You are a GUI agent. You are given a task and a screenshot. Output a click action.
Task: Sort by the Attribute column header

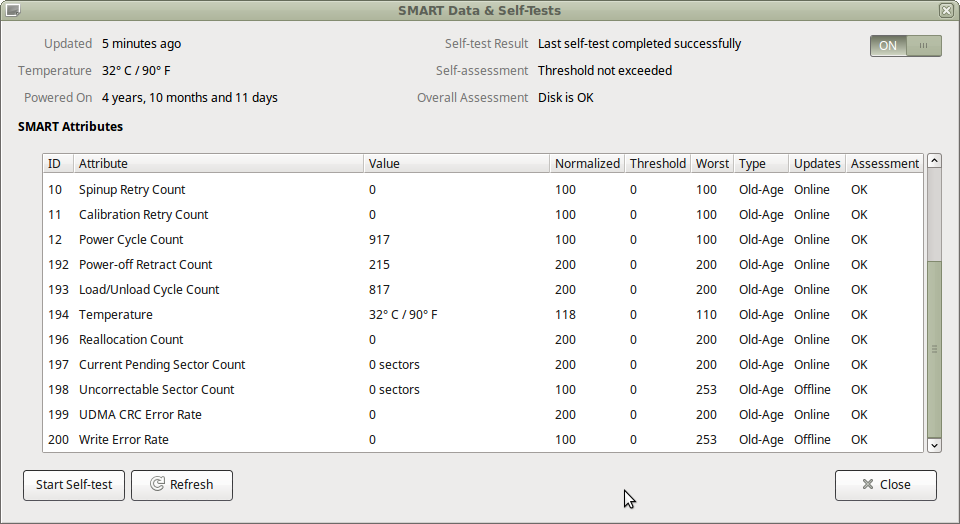tap(219, 163)
